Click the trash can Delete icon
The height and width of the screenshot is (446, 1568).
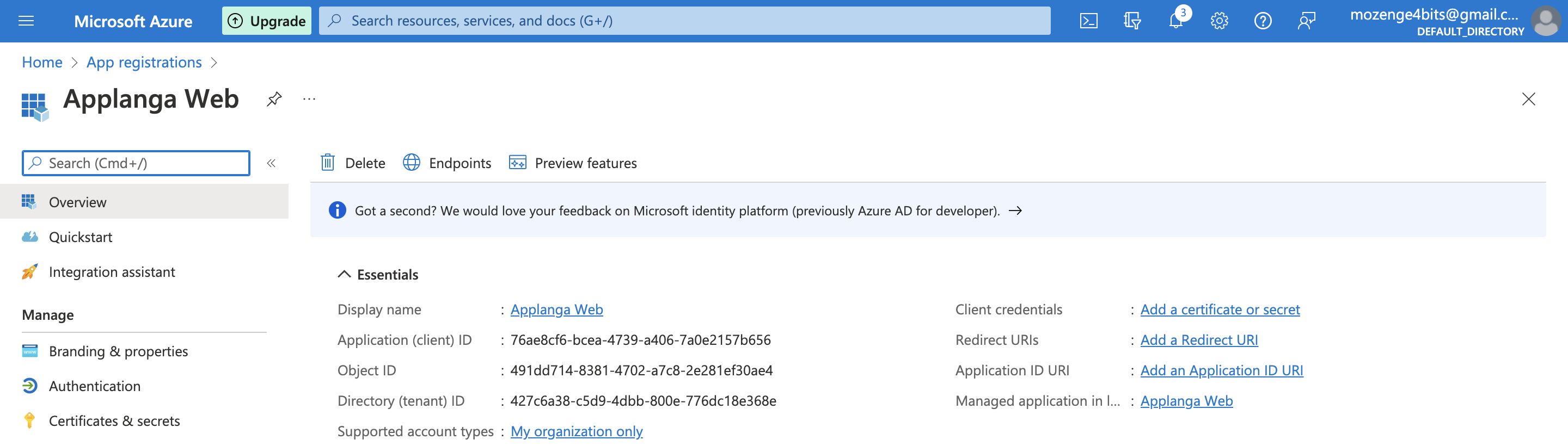pos(327,163)
